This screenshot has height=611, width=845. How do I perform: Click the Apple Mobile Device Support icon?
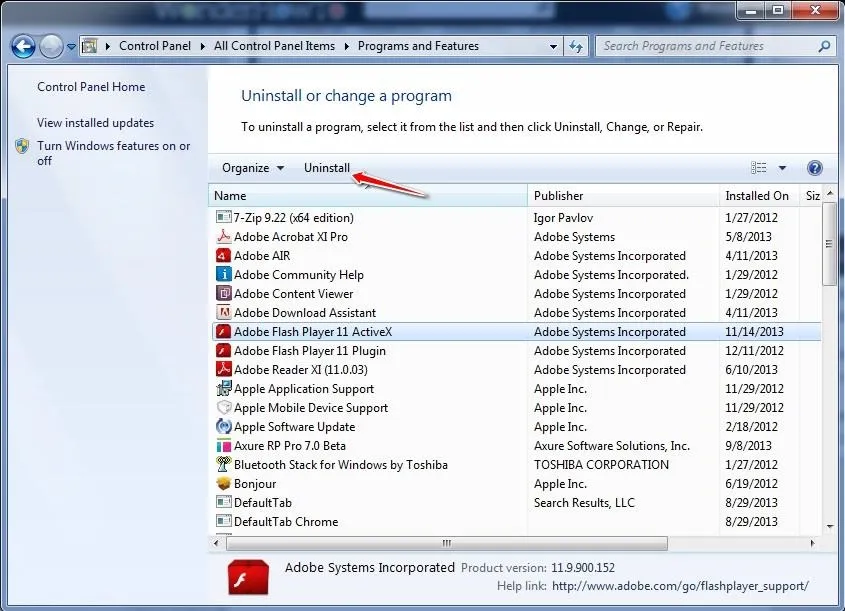pos(223,407)
